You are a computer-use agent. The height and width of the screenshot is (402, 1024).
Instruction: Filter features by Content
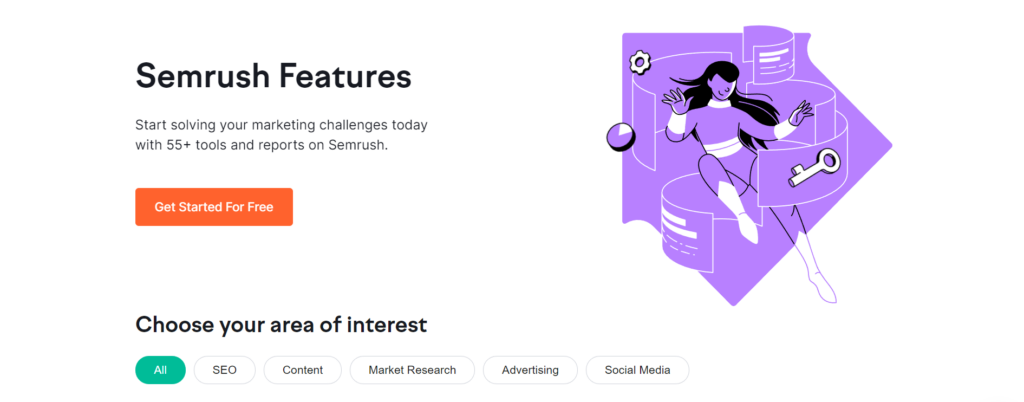(302, 370)
